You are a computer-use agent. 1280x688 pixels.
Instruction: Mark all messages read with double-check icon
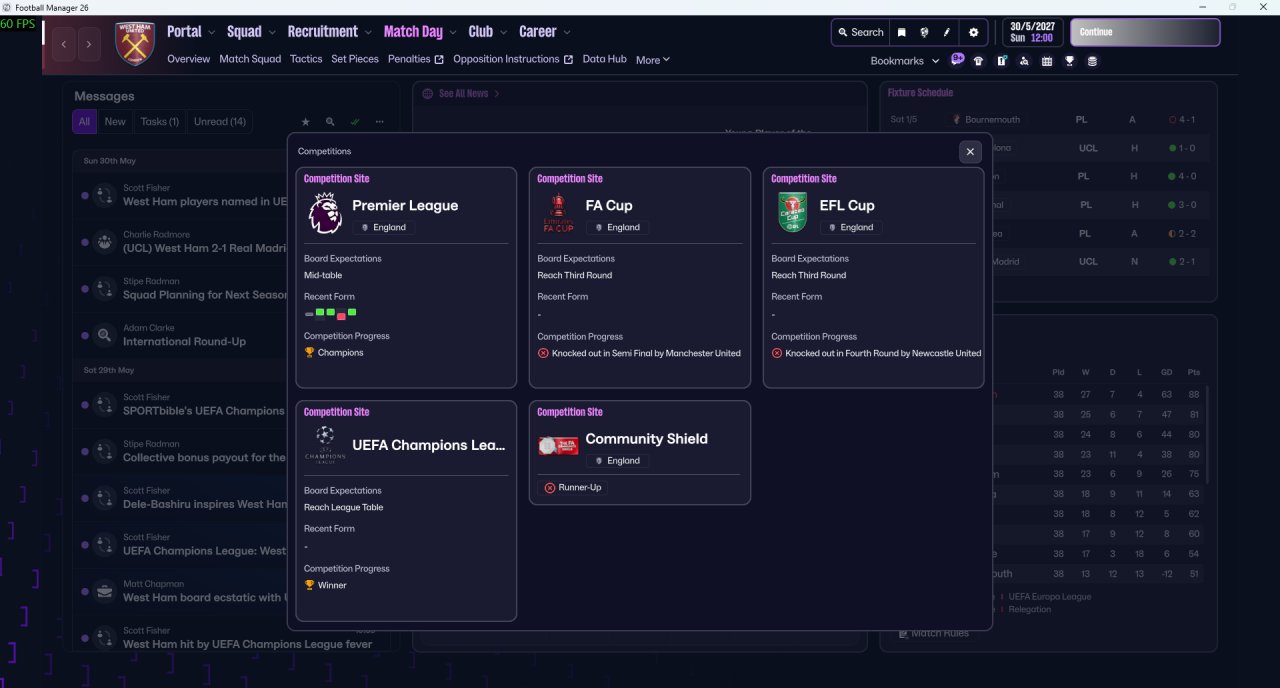click(x=355, y=122)
